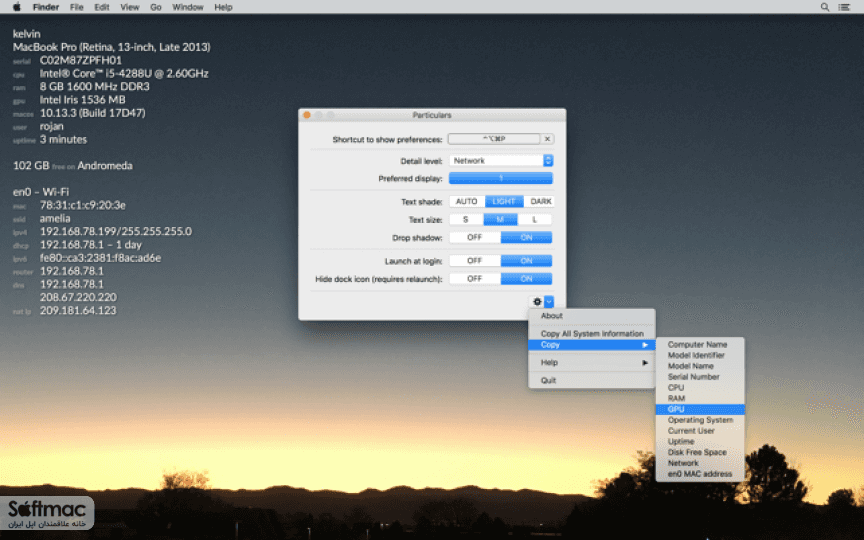Click the gear icon in Particulars window
The height and width of the screenshot is (540, 864).
[537, 301]
